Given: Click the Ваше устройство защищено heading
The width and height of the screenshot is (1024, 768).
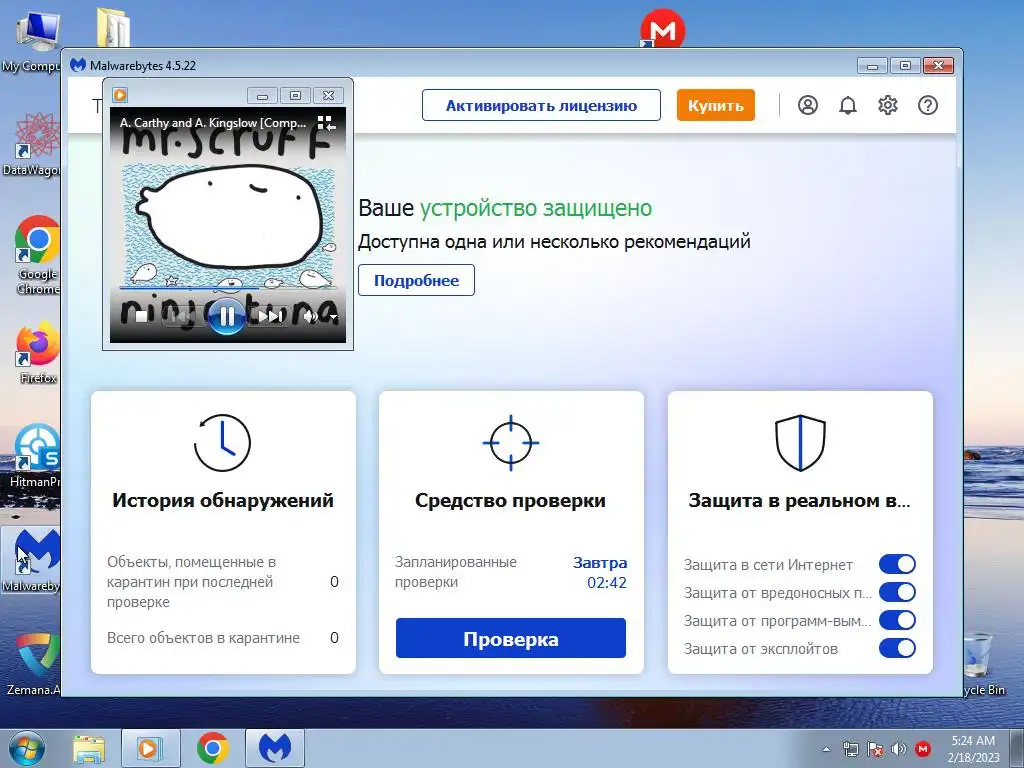Looking at the screenshot, I should coord(505,208).
